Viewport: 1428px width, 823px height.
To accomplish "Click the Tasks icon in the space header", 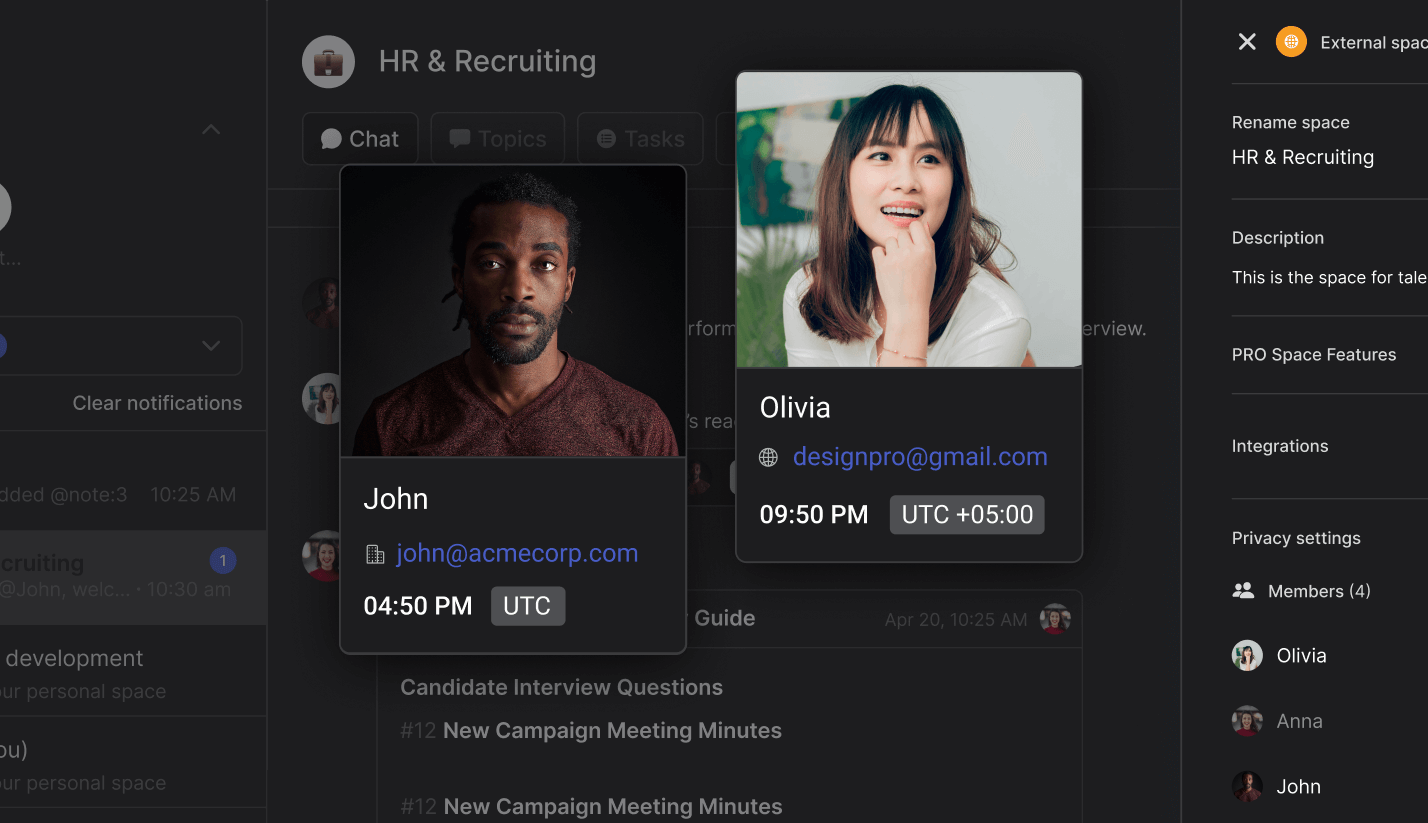I will [607, 138].
